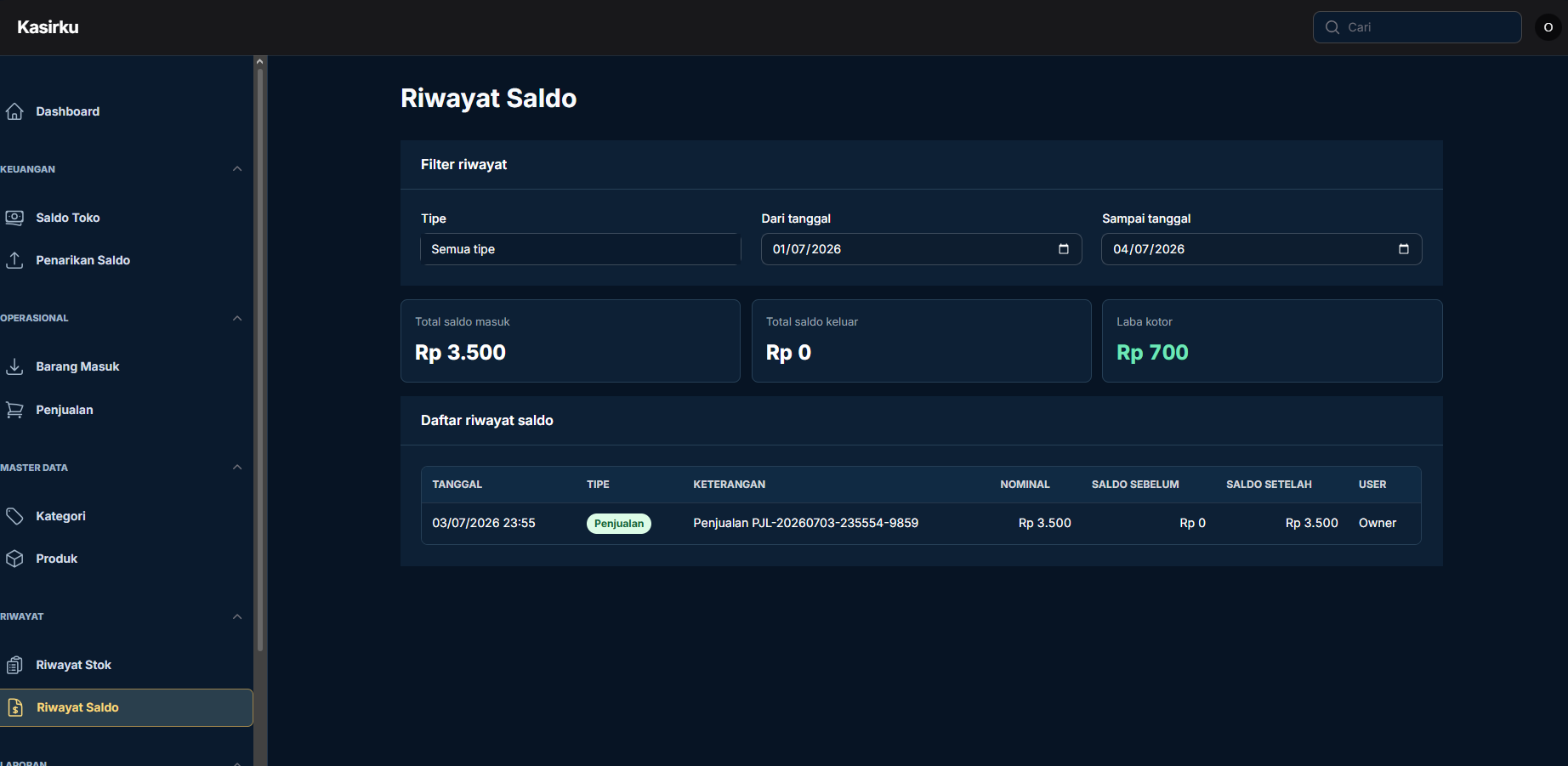Click the TANGGAL column header
The image size is (1568, 766).
[x=457, y=485]
